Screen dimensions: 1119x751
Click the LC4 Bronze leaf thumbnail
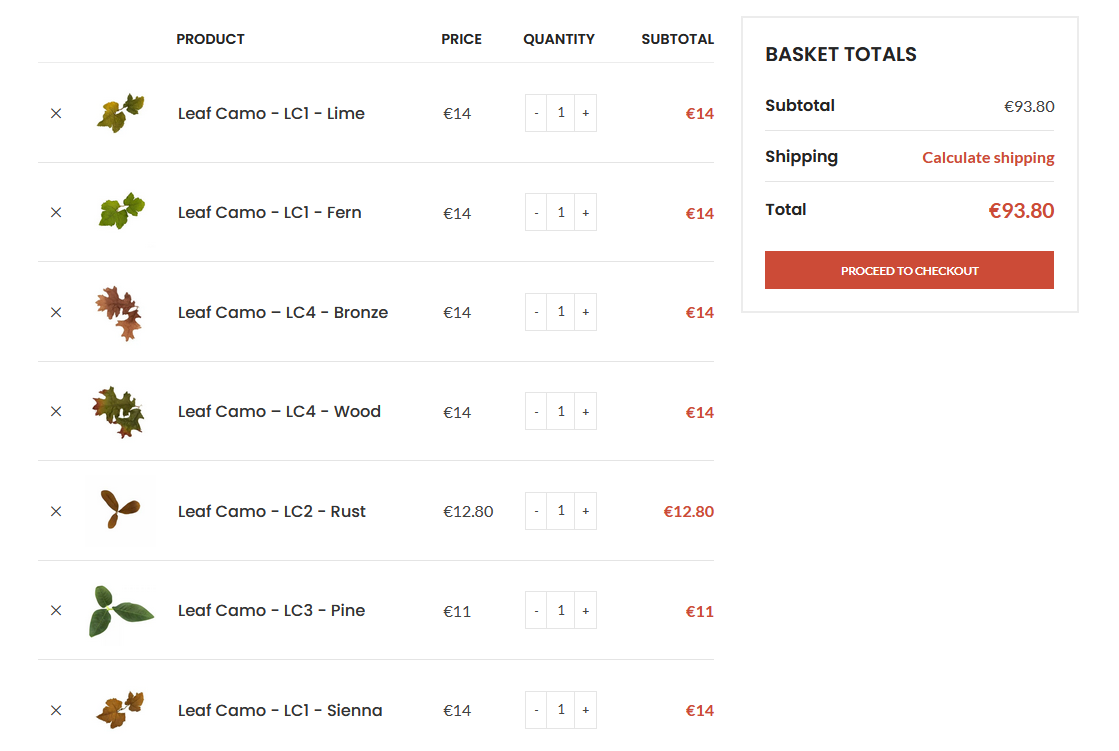[x=120, y=313]
